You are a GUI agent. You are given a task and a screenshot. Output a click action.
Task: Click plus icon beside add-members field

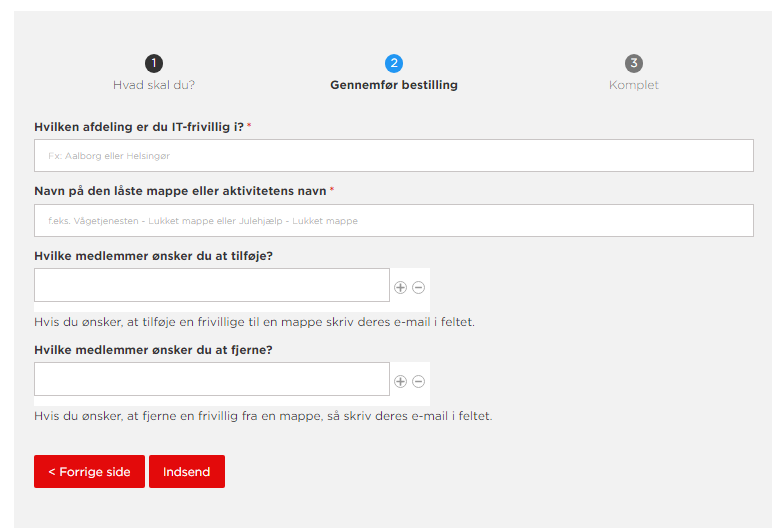pyautogui.click(x=400, y=287)
